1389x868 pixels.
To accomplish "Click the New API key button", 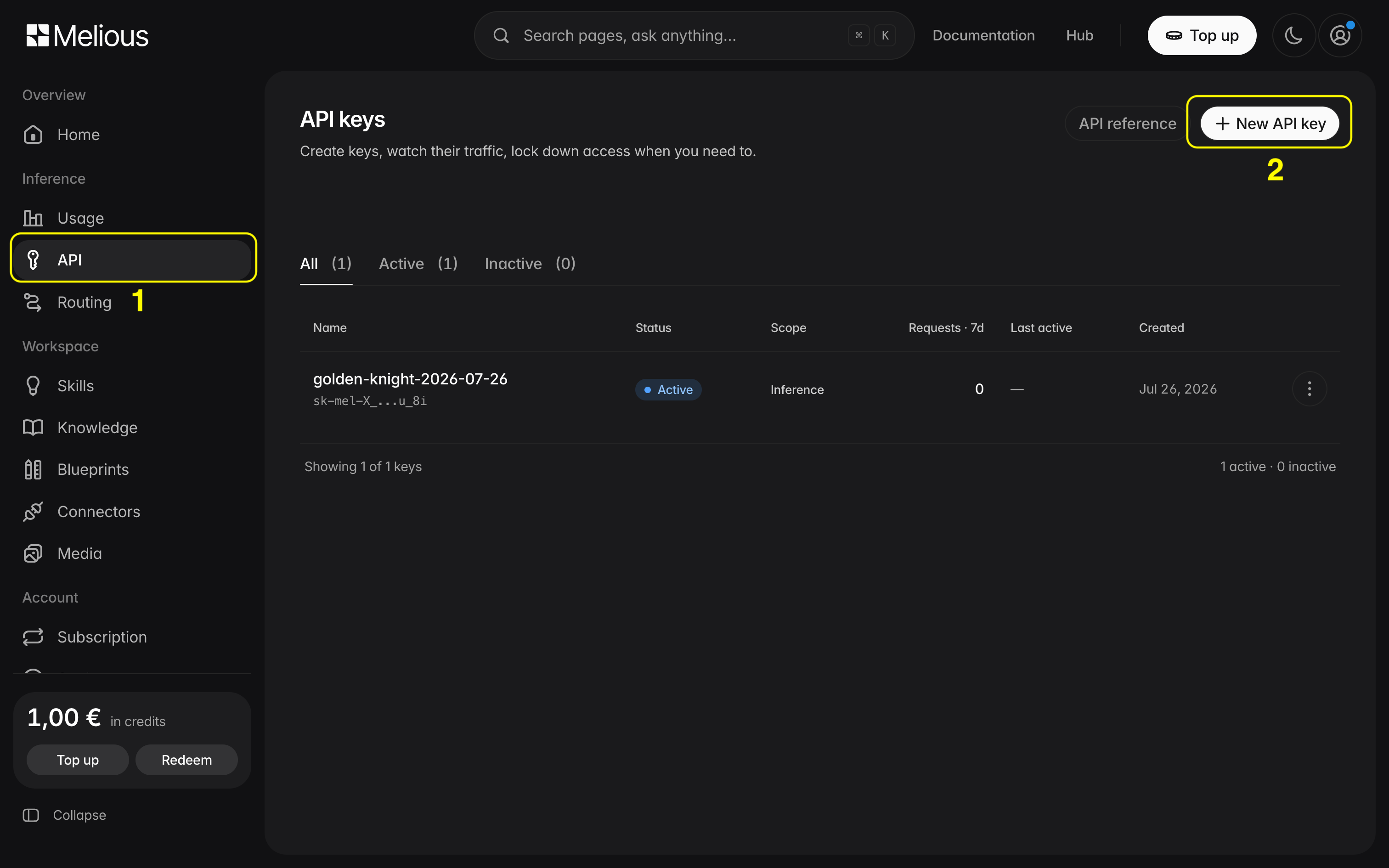I will (1270, 124).
